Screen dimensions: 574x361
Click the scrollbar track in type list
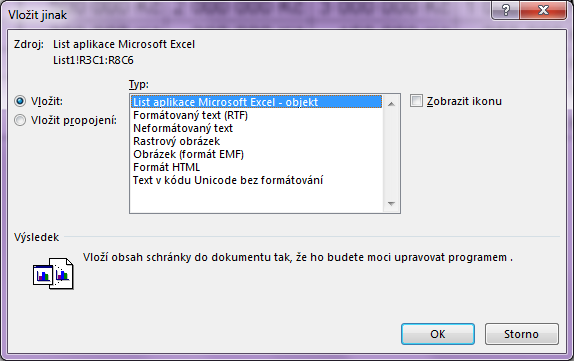click(391, 154)
